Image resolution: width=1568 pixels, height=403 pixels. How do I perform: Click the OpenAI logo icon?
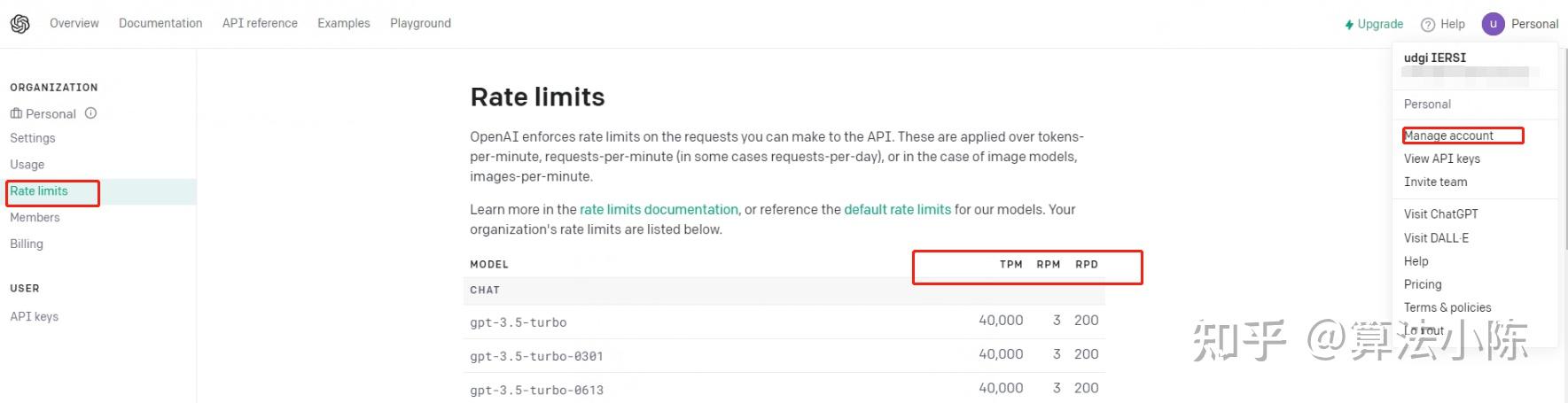[x=20, y=24]
